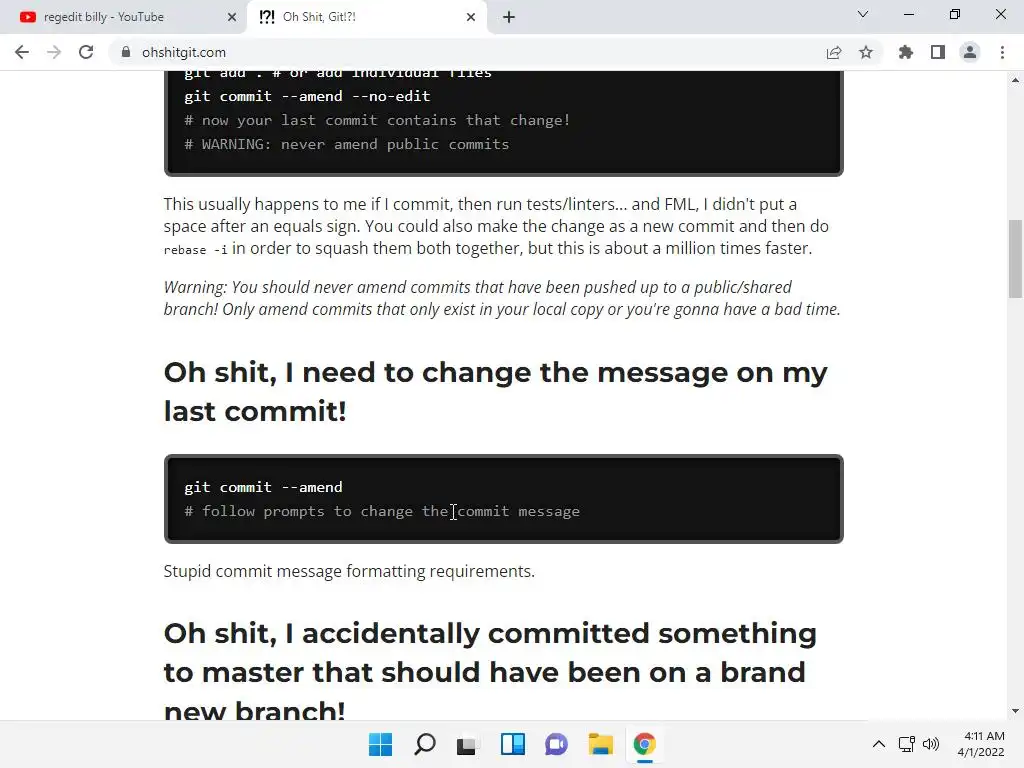Image resolution: width=1024 pixels, height=768 pixels.
Task: Open the Extensions puzzle icon
Action: click(x=906, y=52)
